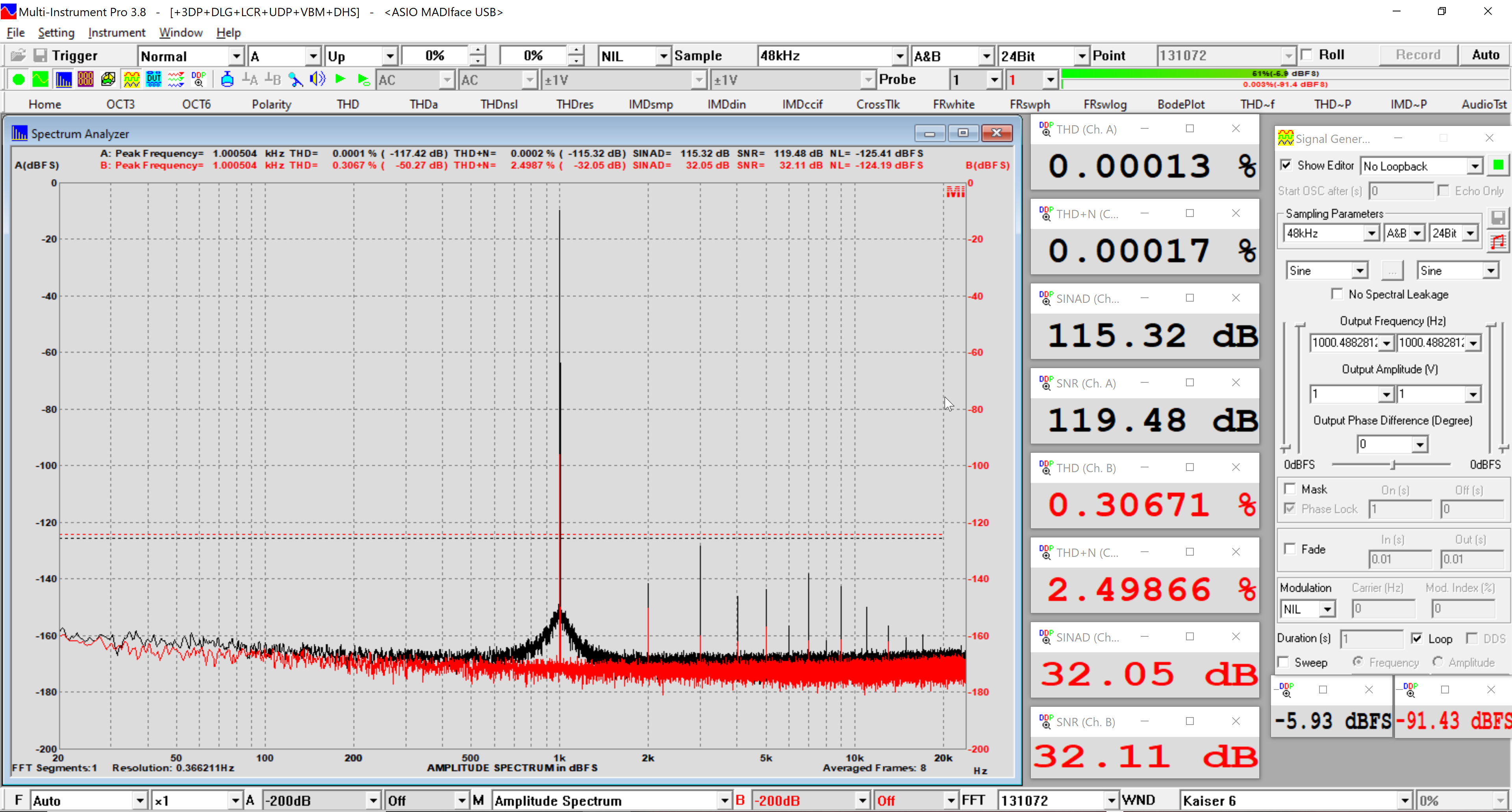The height and width of the screenshot is (812, 1512).
Task: Open the Oscilloscope sine-wave icon
Action: coord(41,79)
